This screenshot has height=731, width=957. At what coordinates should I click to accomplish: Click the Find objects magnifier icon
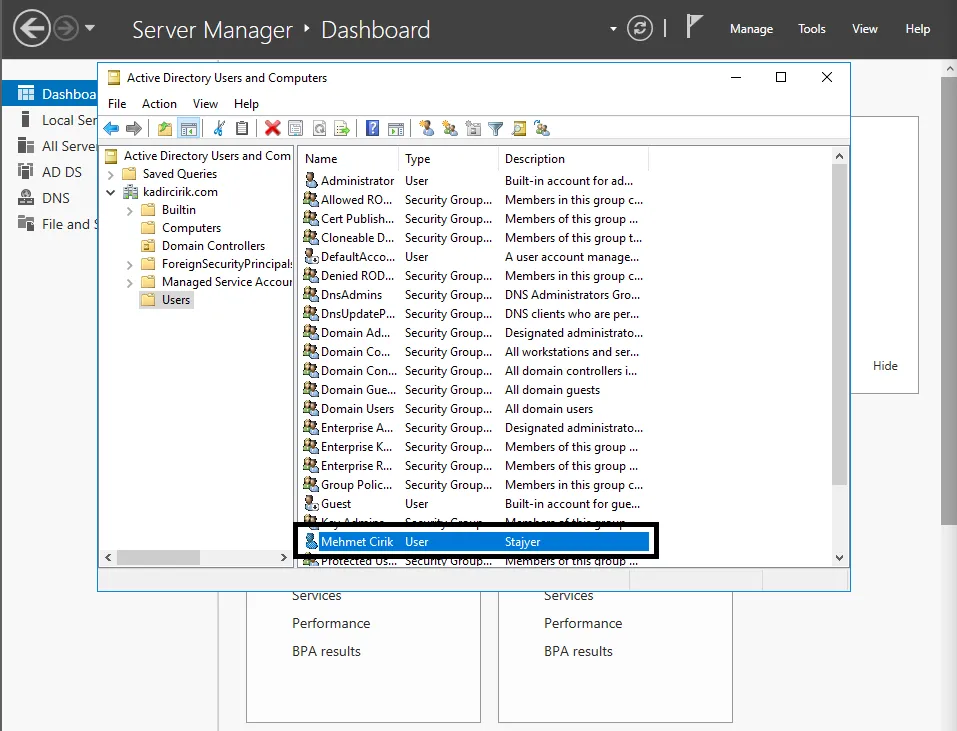[x=519, y=129]
